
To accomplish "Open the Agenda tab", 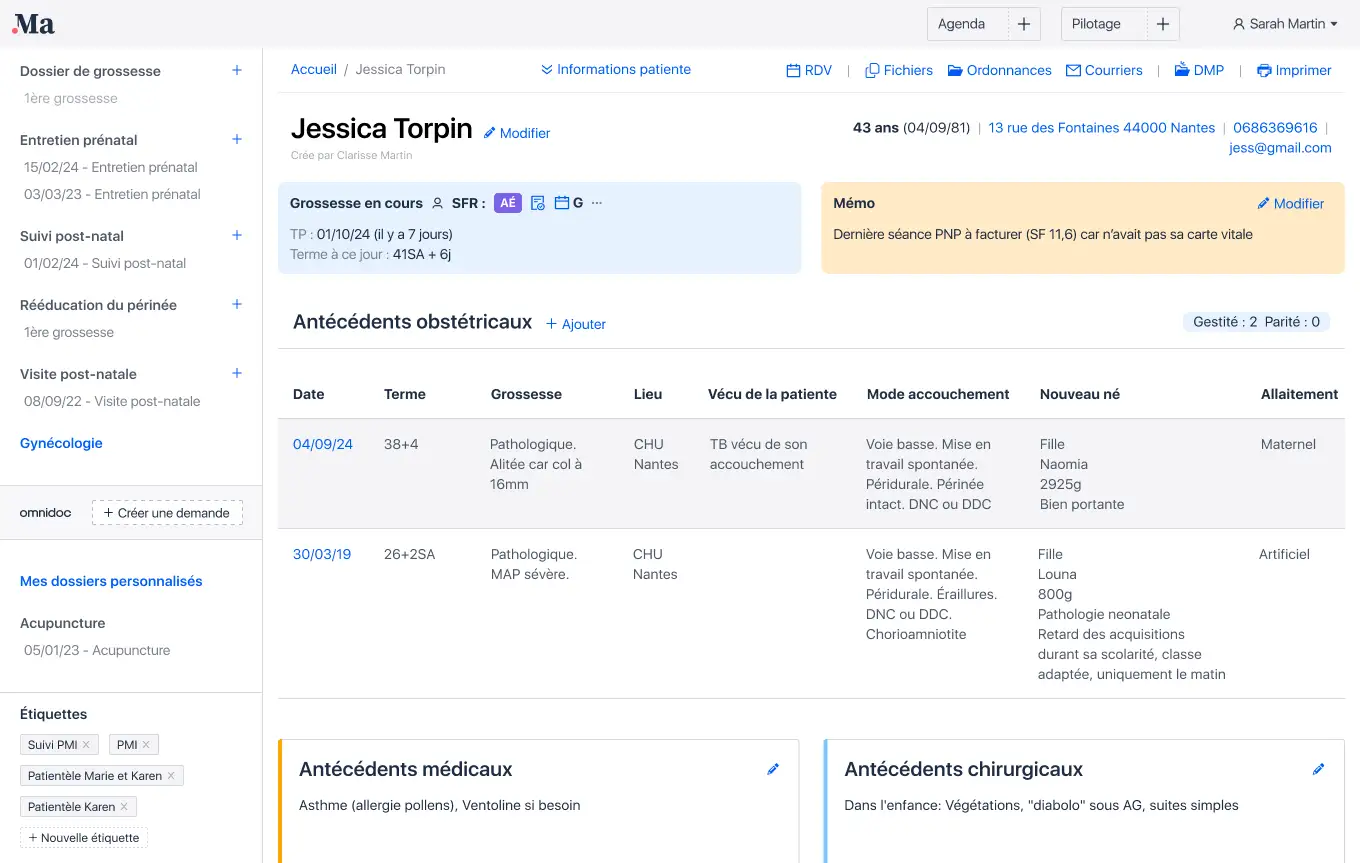I will (x=960, y=23).
